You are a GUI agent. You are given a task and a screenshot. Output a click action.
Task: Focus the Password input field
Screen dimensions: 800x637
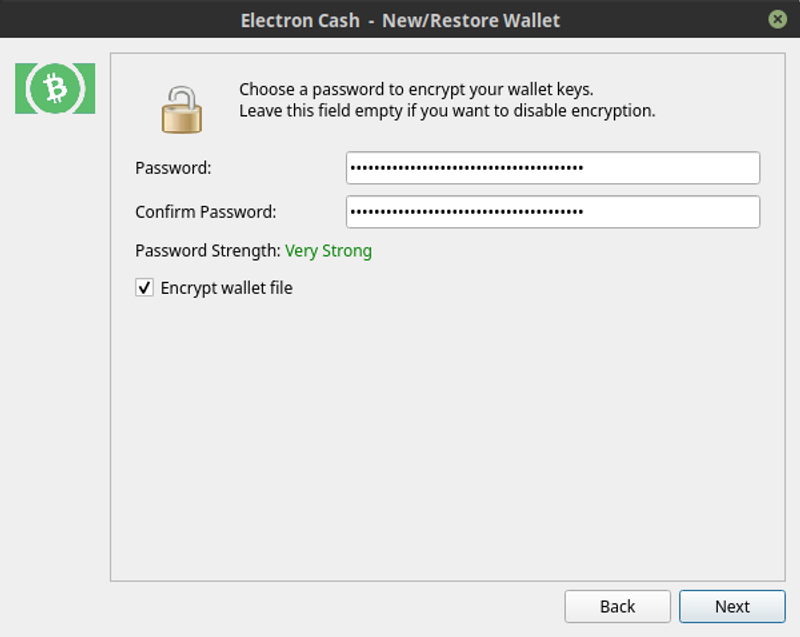click(552, 168)
